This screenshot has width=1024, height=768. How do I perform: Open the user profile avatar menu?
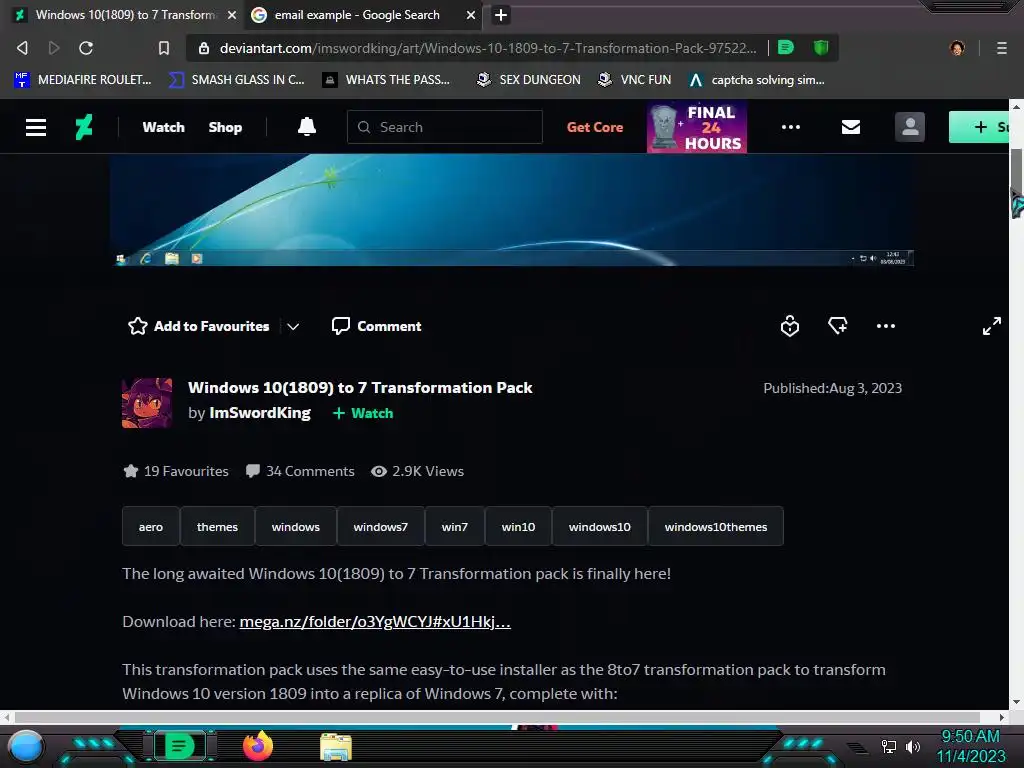click(x=910, y=127)
